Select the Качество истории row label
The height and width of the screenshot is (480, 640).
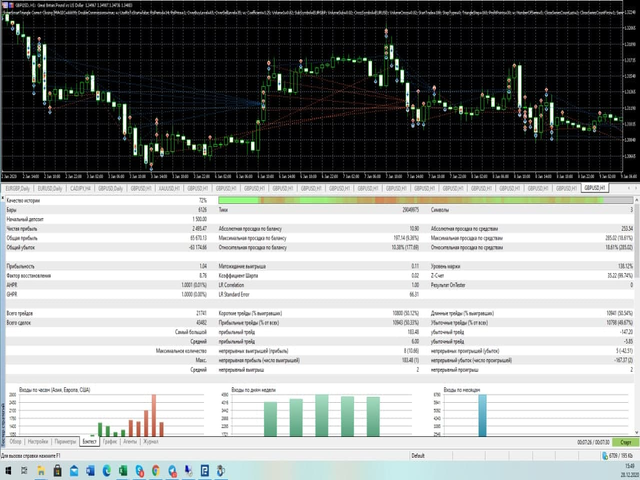(x=23, y=200)
